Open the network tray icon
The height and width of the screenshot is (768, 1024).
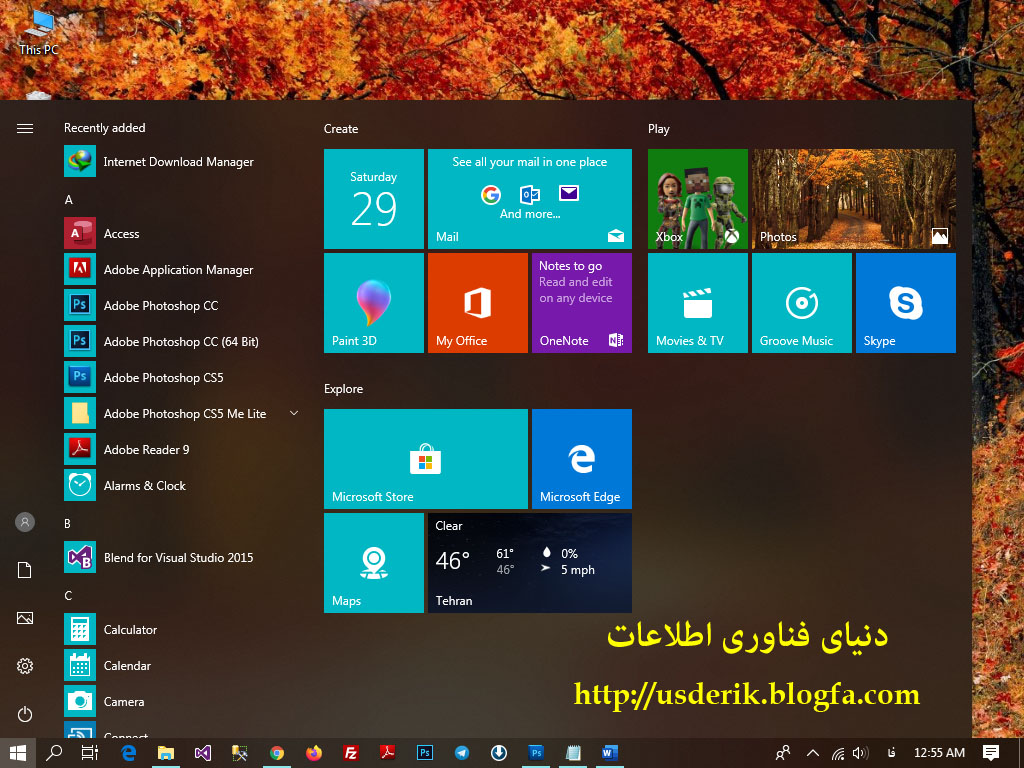click(838, 753)
